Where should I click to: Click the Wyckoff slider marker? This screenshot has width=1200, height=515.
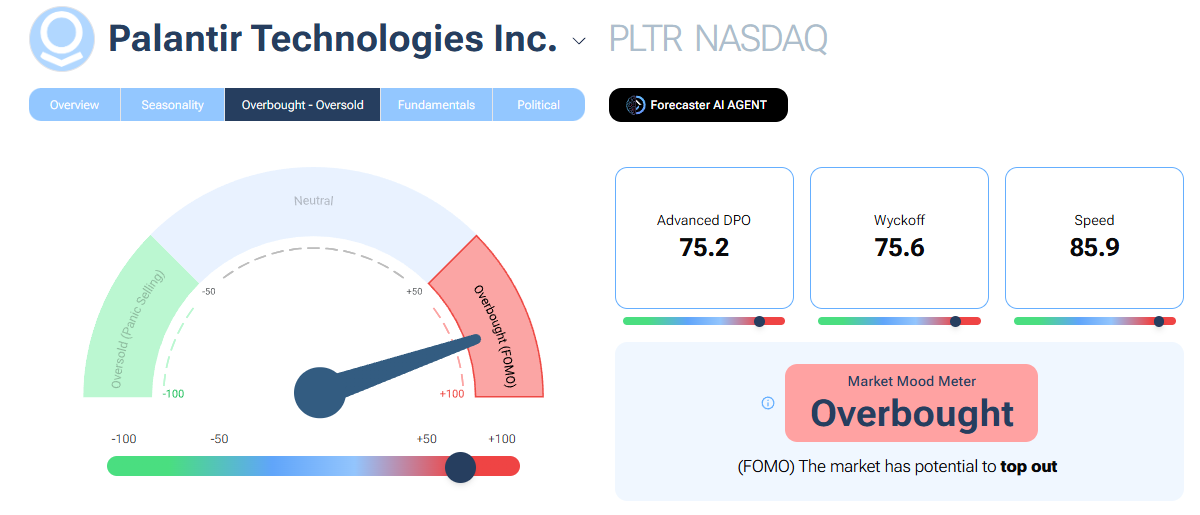click(x=955, y=321)
